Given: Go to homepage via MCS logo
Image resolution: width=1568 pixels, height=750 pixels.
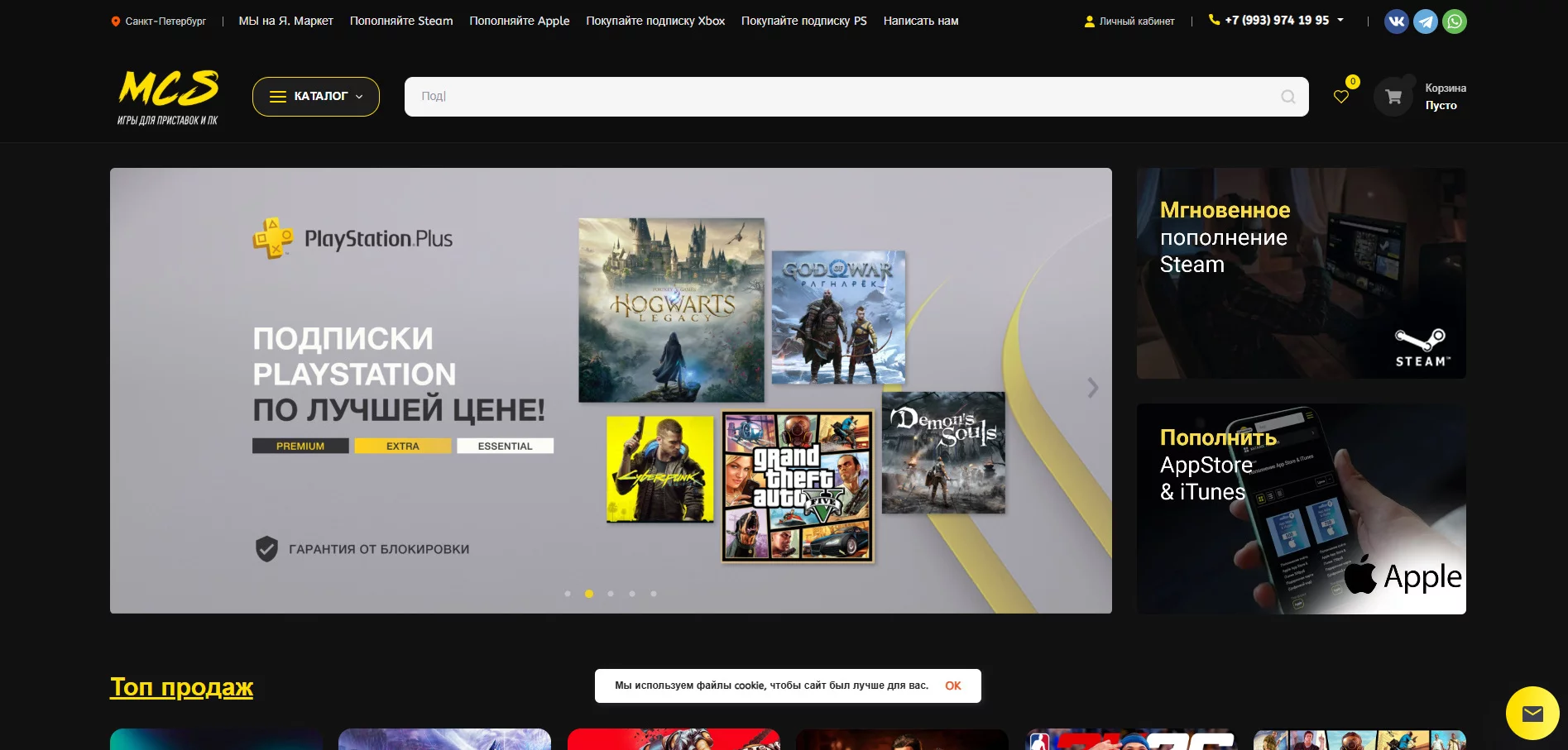Looking at the screenshot, I should click(x=168, y=96).
